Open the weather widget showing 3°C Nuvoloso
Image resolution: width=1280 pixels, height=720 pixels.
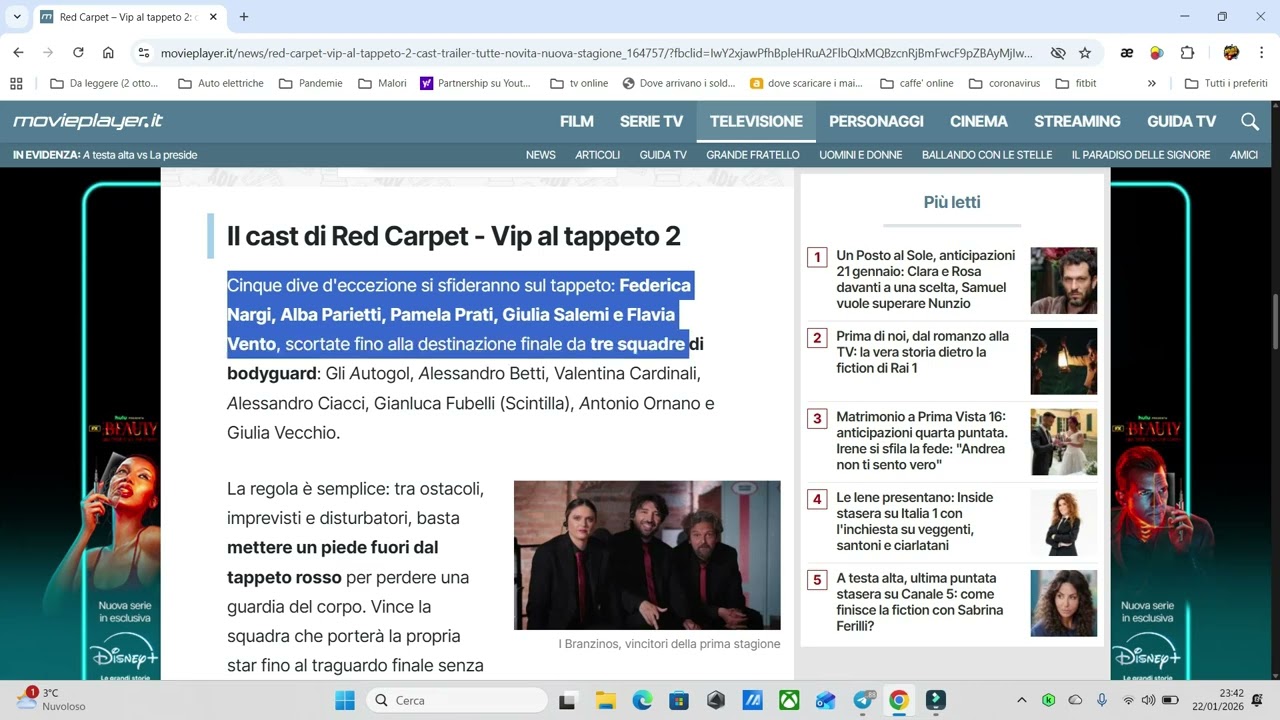click(x=50, y=699)
